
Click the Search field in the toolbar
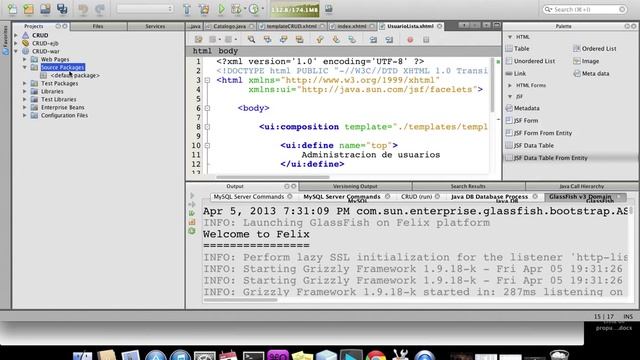coord(584,9)
